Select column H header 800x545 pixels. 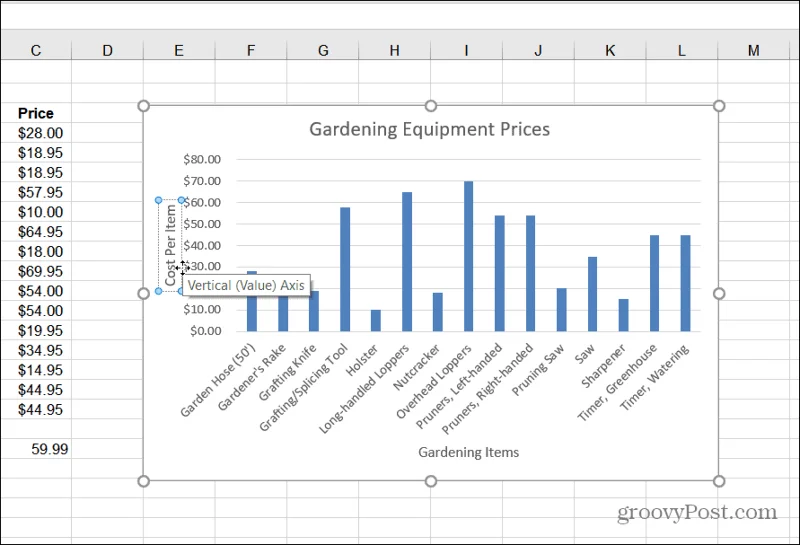tap(394, 50)
